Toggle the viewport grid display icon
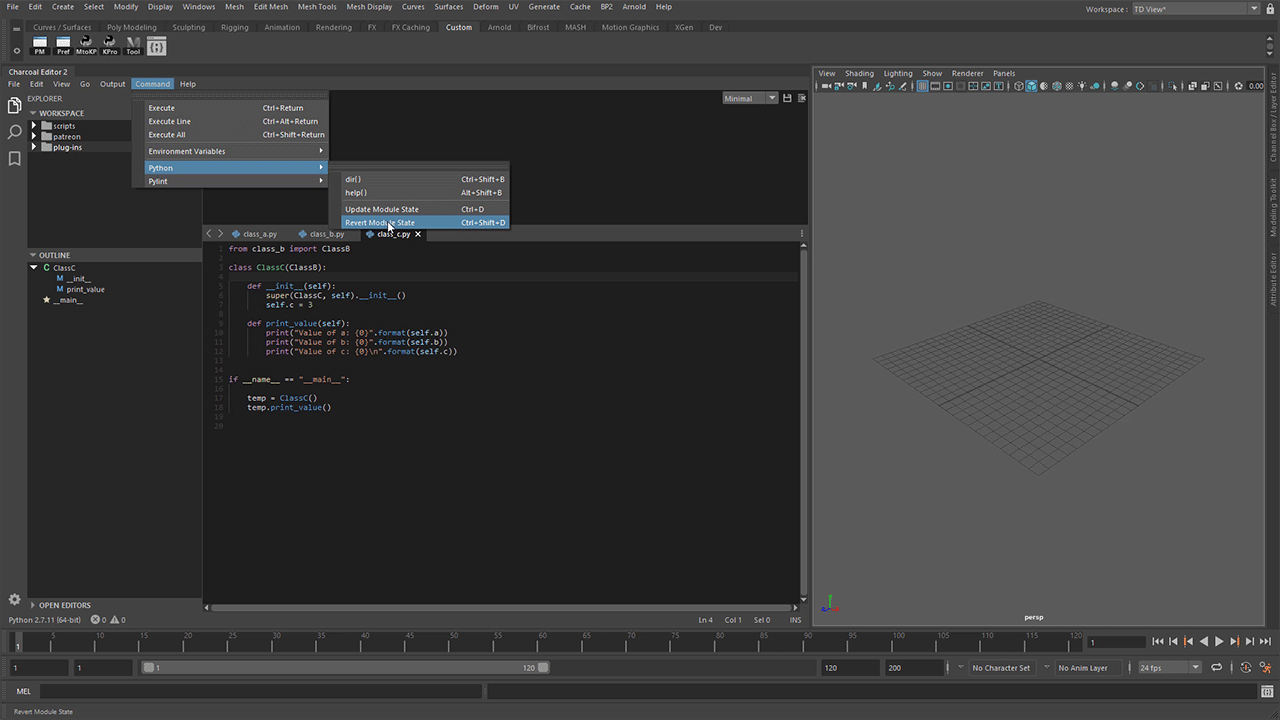Image resolution: width=1280 pixels, height=720 pixels. click(922, 87)
